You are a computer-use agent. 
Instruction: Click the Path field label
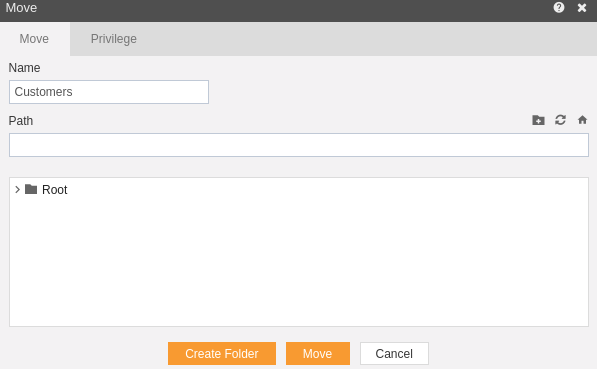coord(21,121)
